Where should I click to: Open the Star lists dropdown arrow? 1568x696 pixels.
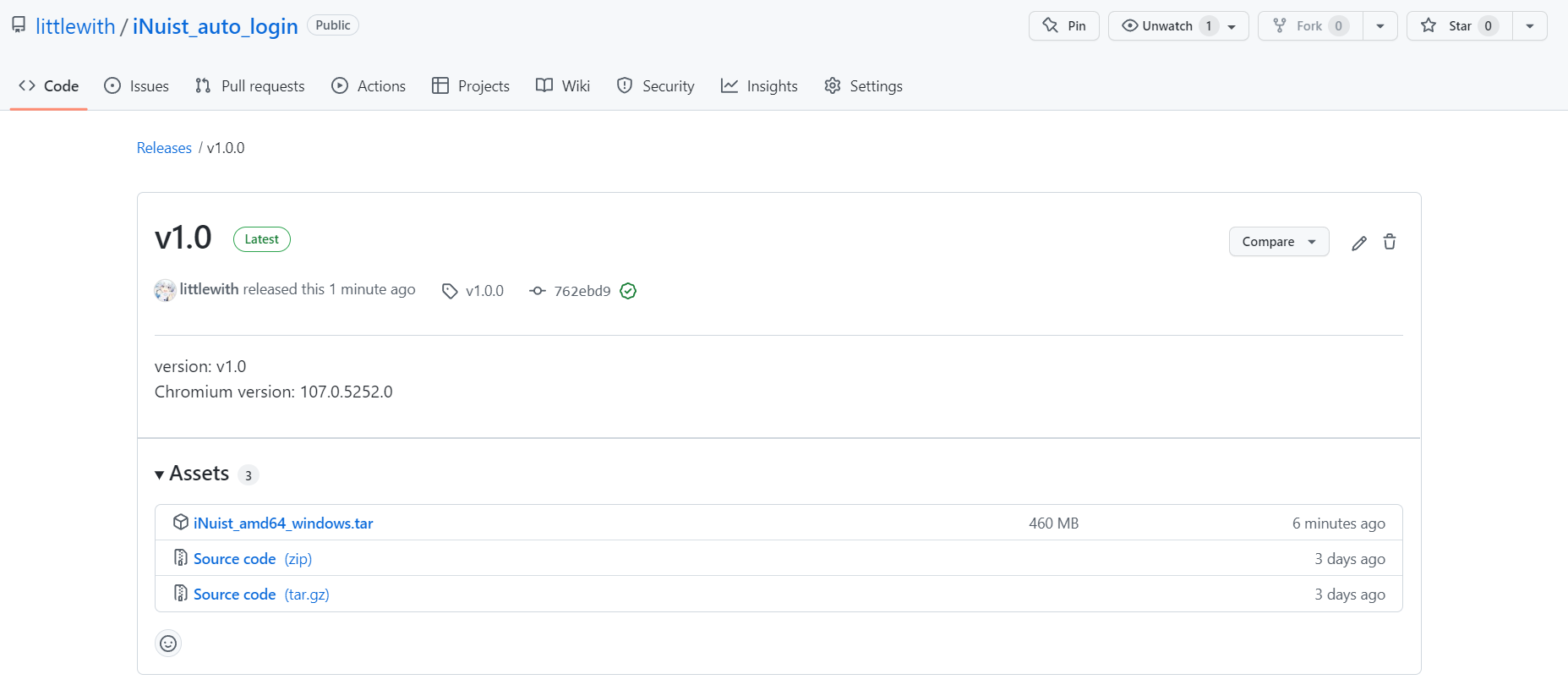click(1530, 26)
